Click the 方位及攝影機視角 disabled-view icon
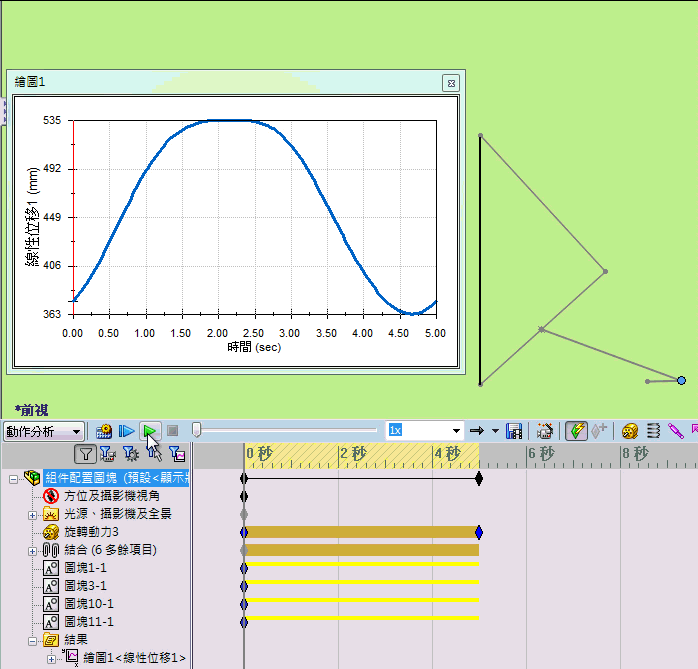Screen dimensions: 698x669 pos(51,496)
